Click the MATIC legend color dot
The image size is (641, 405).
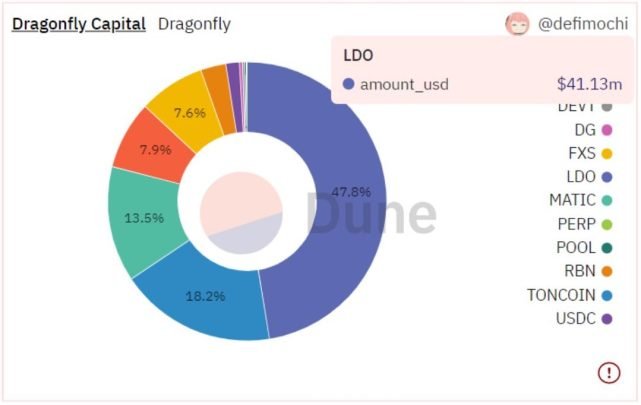click(607, 200)
